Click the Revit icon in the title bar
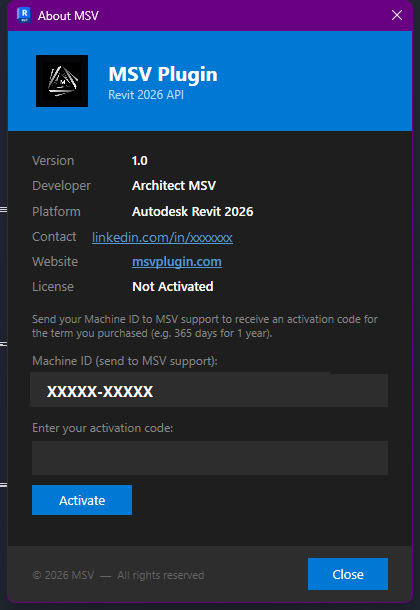420x610 pixels. (x=24, y=15)
